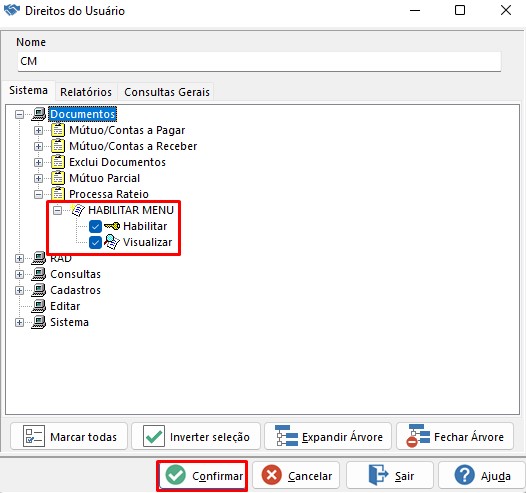Select the Mútuo/Contas a Receber label
Screen dimensions: 526x493
[x=133, y=146]
